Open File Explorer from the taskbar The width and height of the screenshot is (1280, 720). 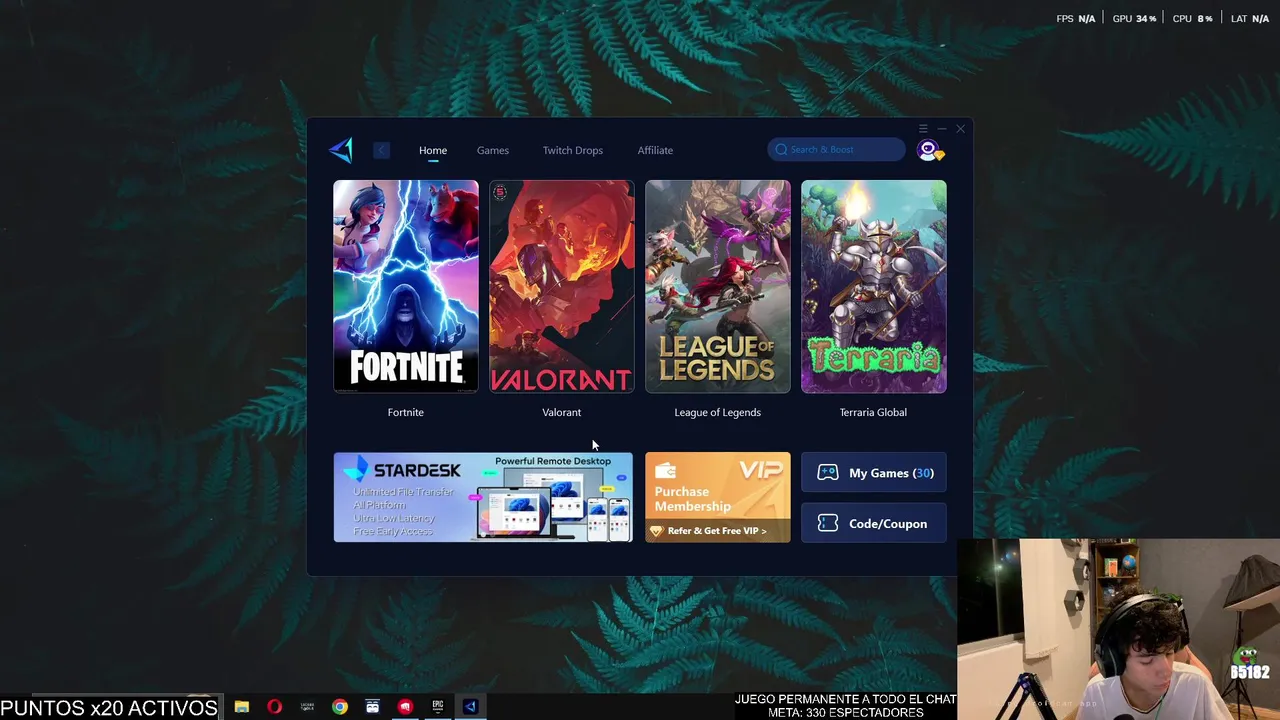coord(242,706)
